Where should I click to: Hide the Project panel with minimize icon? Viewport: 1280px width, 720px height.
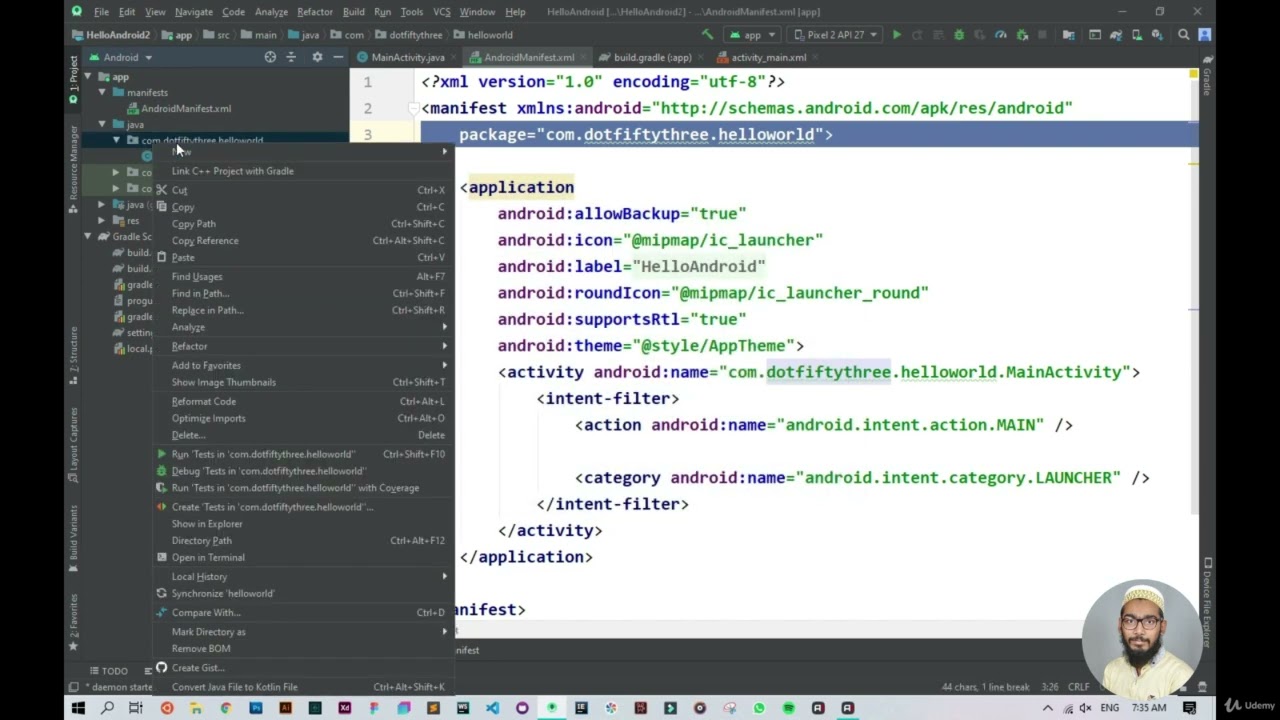[338, 57]
